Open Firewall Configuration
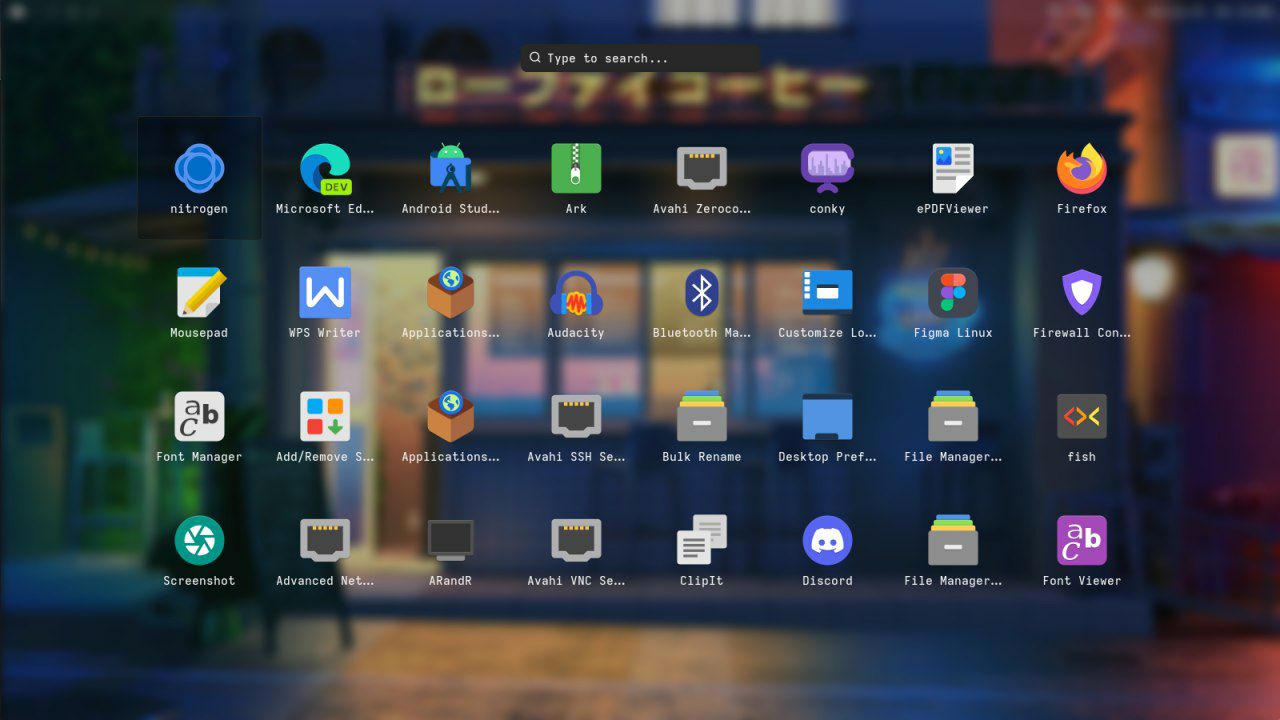Screen dimensions: 1280x720 coord(1082,302)
